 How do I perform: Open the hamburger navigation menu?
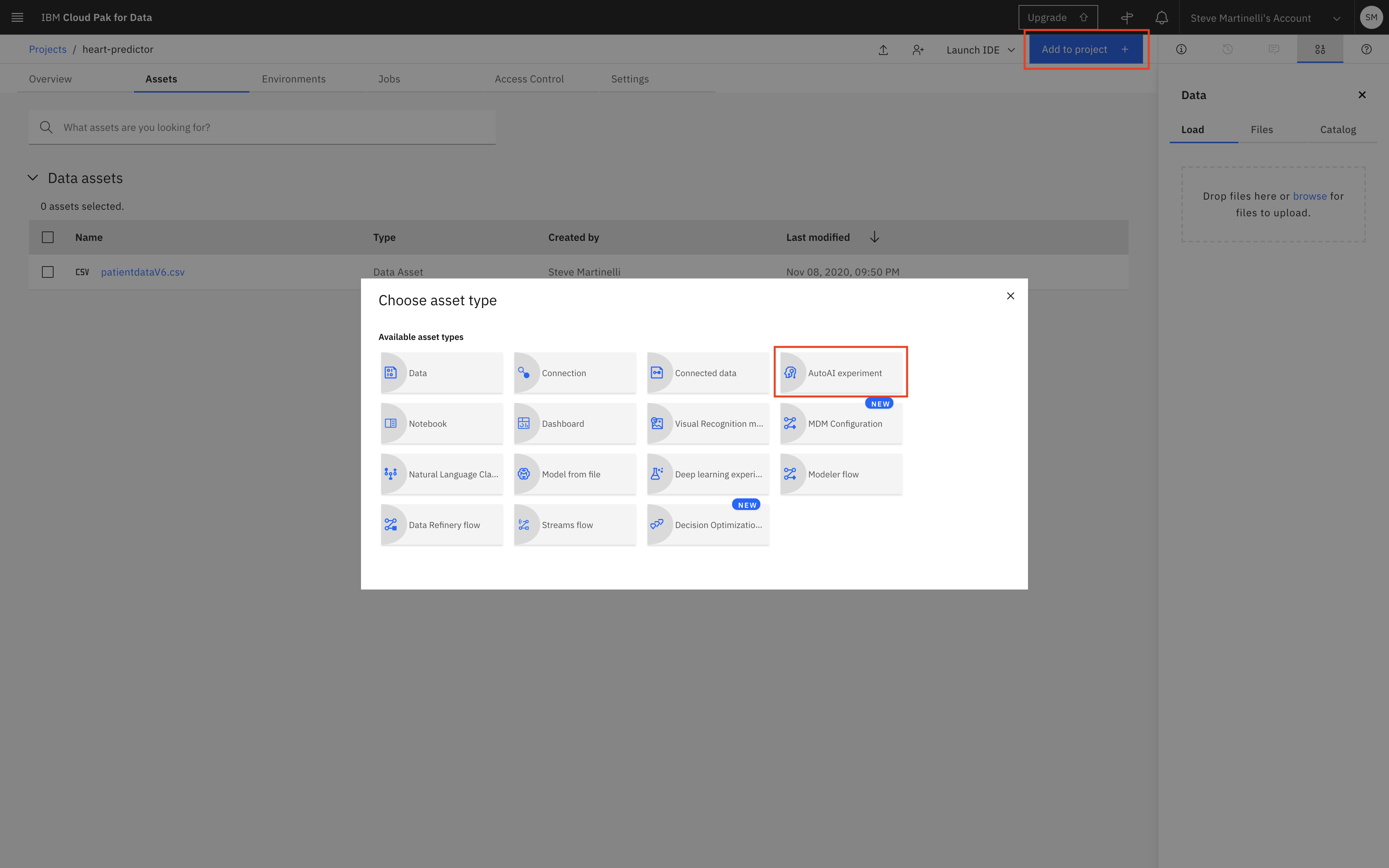(17, 17)
